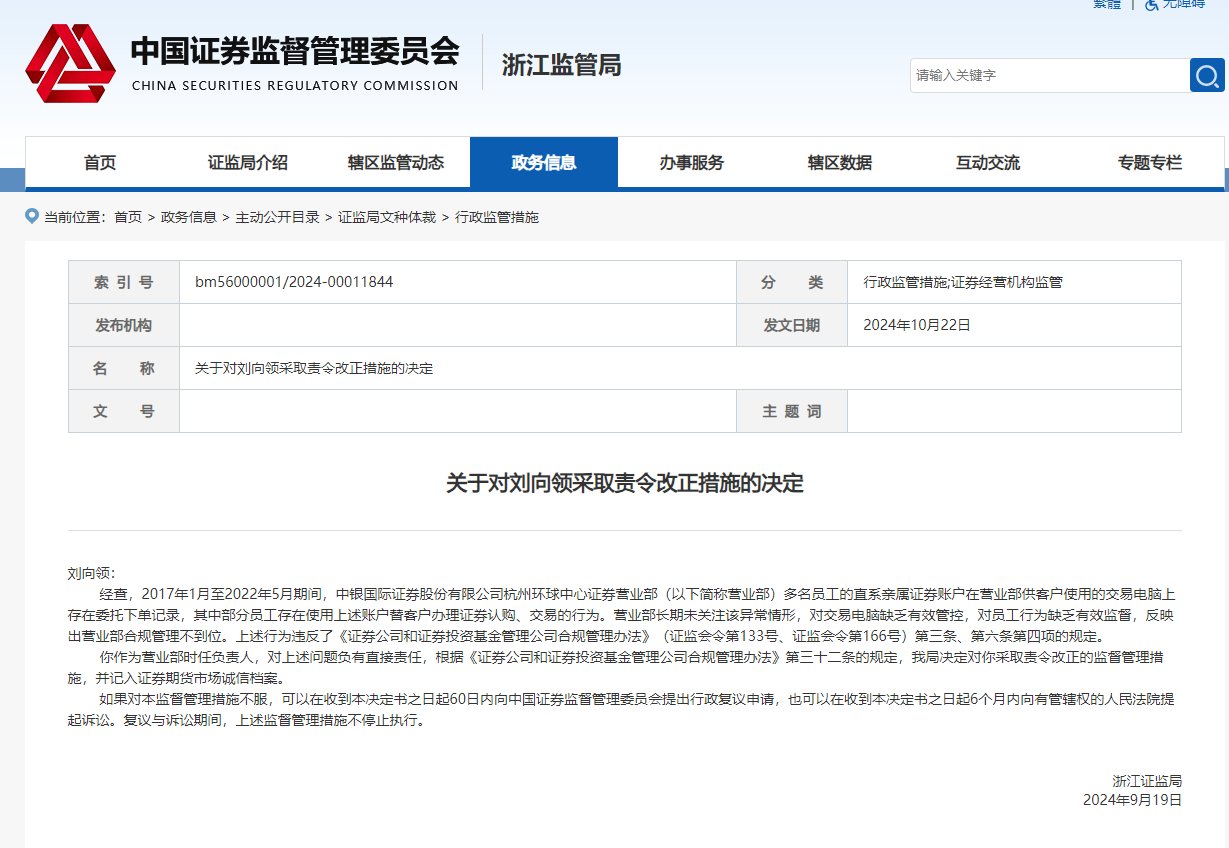Click the 发文日期 table label

coord(792,326)
